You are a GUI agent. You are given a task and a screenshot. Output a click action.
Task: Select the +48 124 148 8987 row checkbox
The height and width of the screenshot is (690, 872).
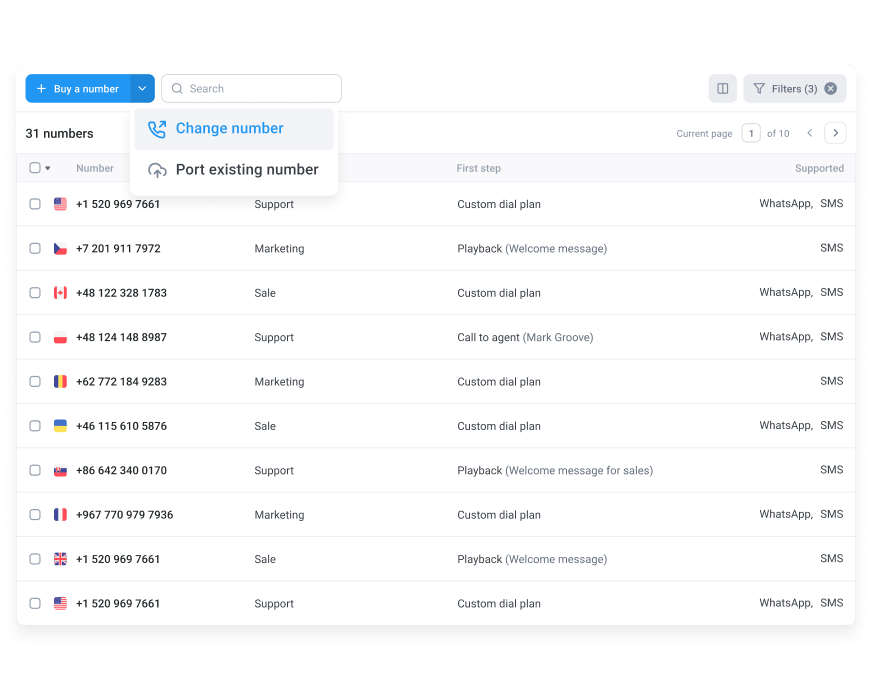(35, 337)
